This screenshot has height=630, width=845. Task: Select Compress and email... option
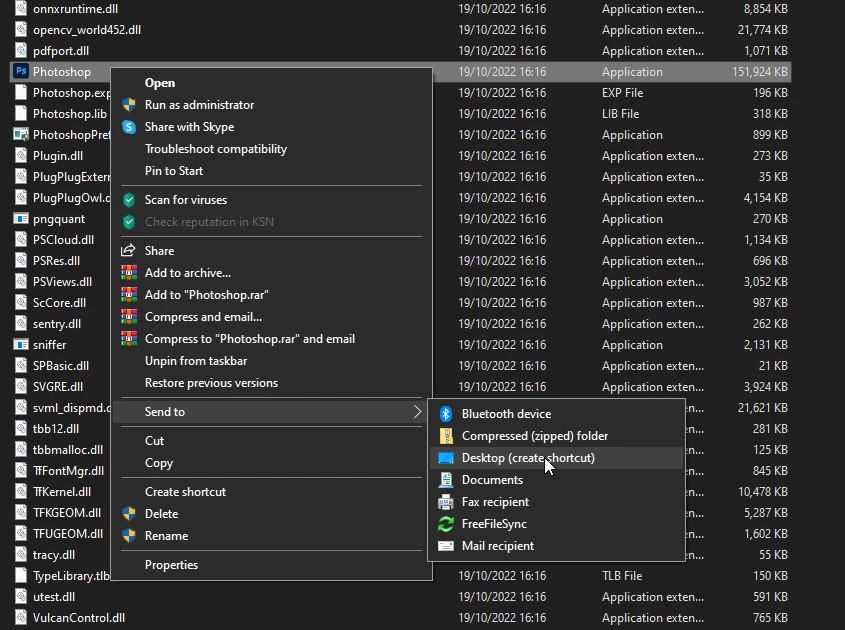pyautogui.click(x=271, y=317)
